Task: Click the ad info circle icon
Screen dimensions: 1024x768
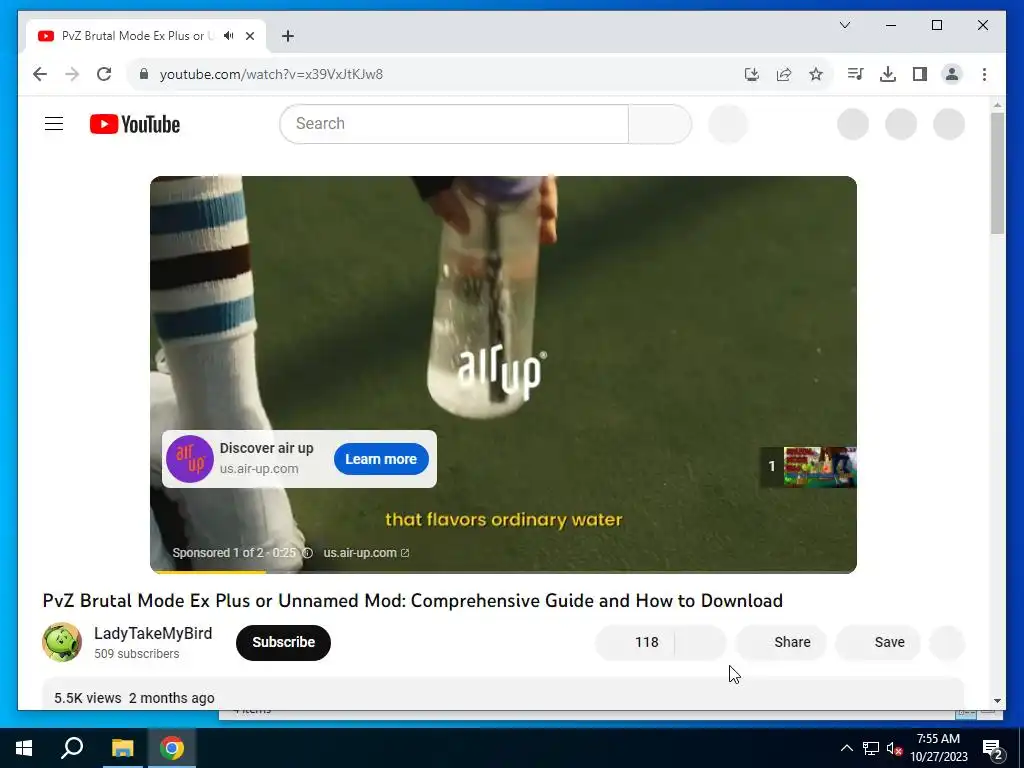Action: click(308, 552)
